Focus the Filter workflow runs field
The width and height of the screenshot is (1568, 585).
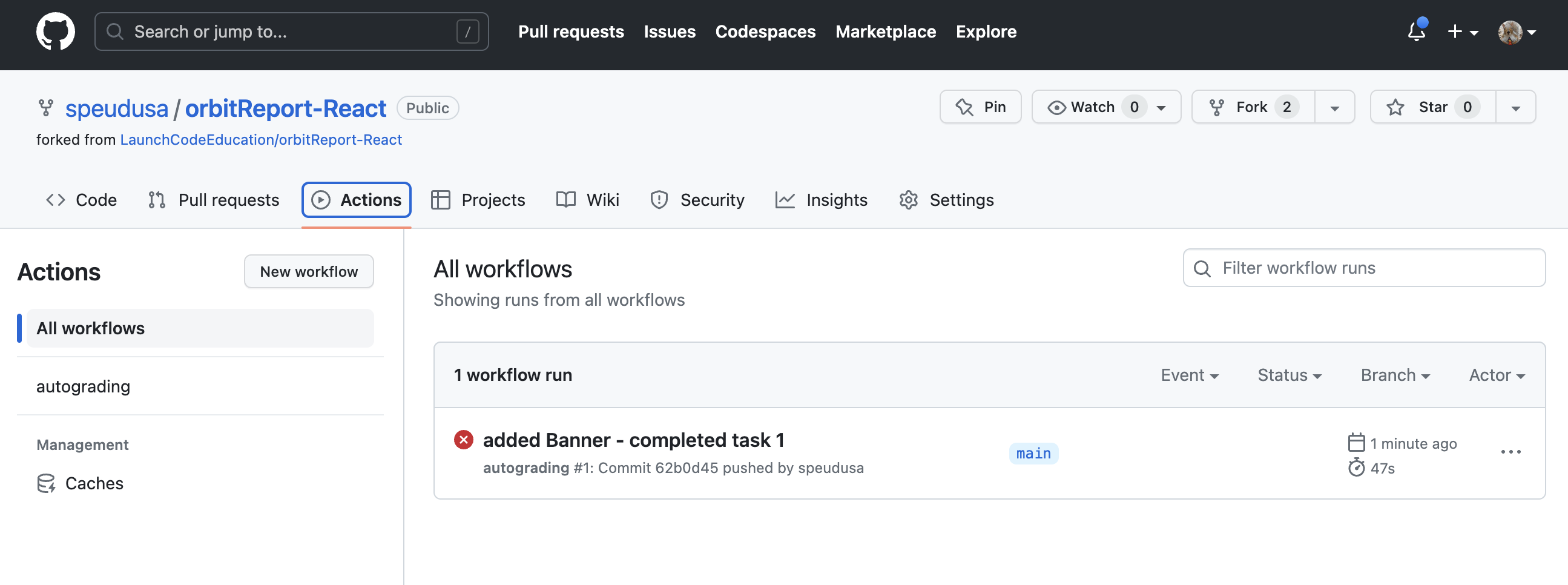point(1363,268)
